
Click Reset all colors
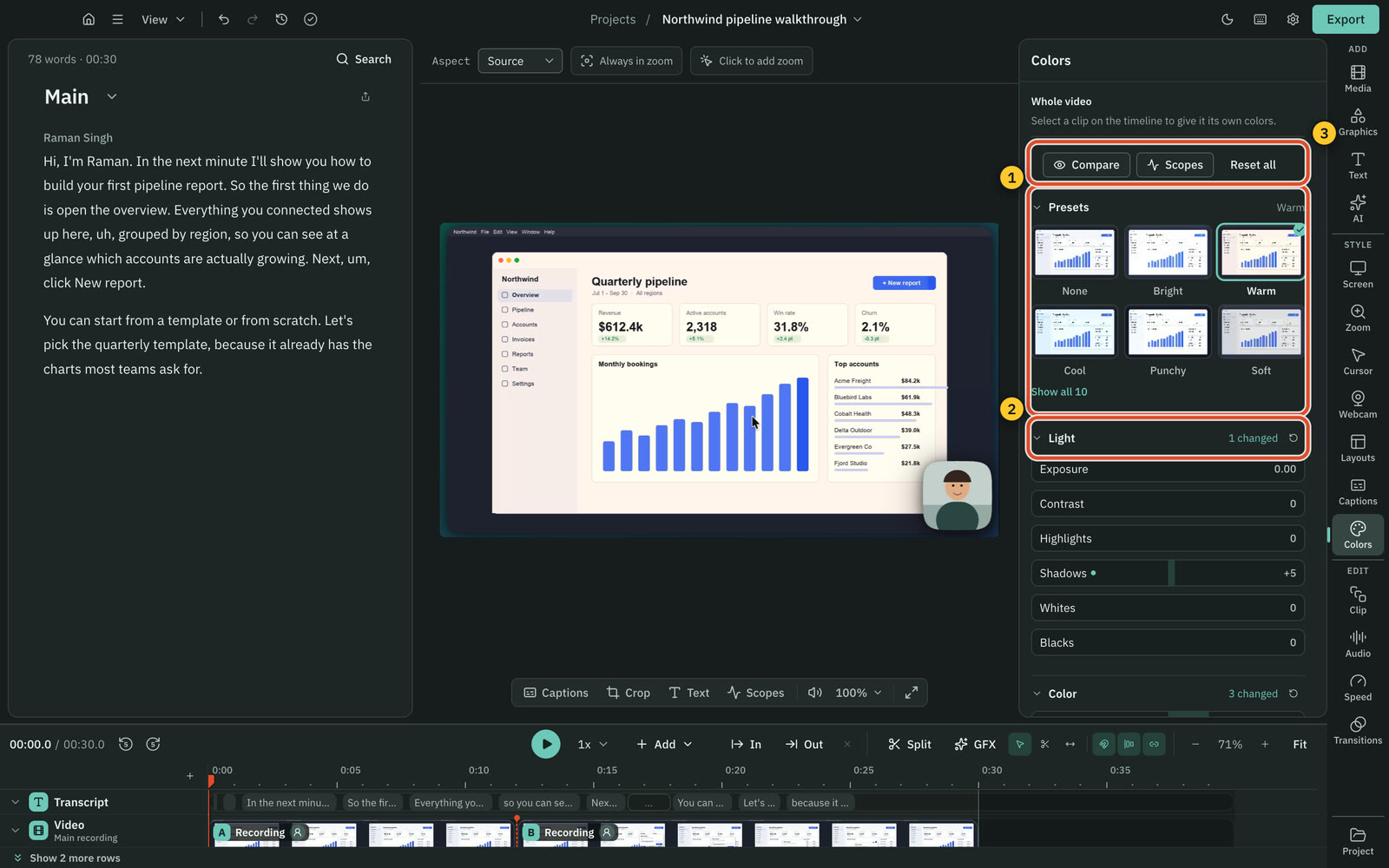1253,165
